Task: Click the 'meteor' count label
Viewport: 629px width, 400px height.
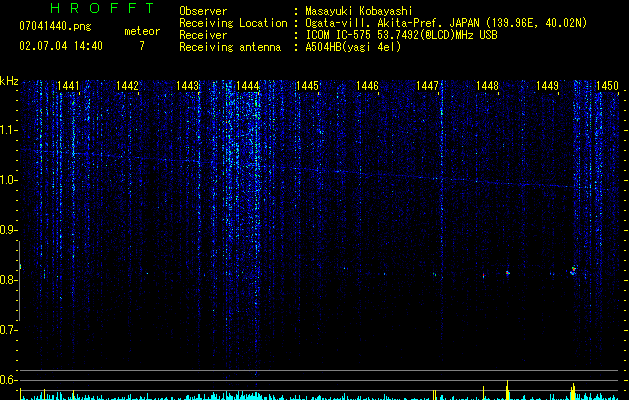Action: tap(142, 31)
